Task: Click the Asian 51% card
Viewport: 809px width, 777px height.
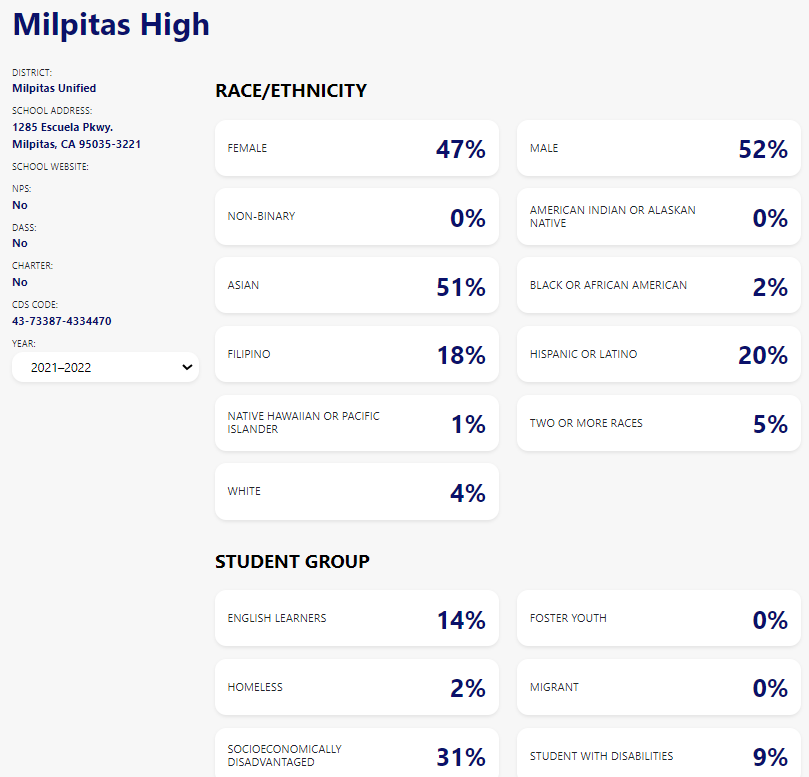Action: coord(356,286)
